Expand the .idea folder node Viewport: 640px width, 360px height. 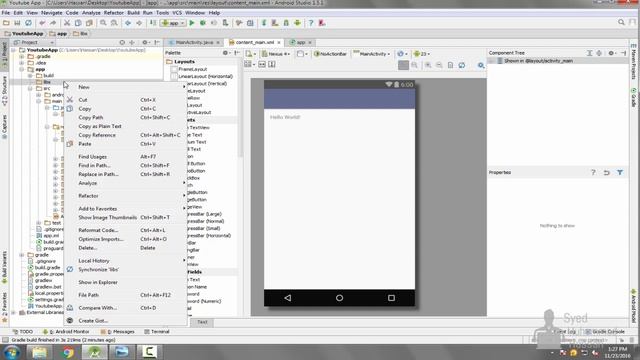tap(22, 63)
